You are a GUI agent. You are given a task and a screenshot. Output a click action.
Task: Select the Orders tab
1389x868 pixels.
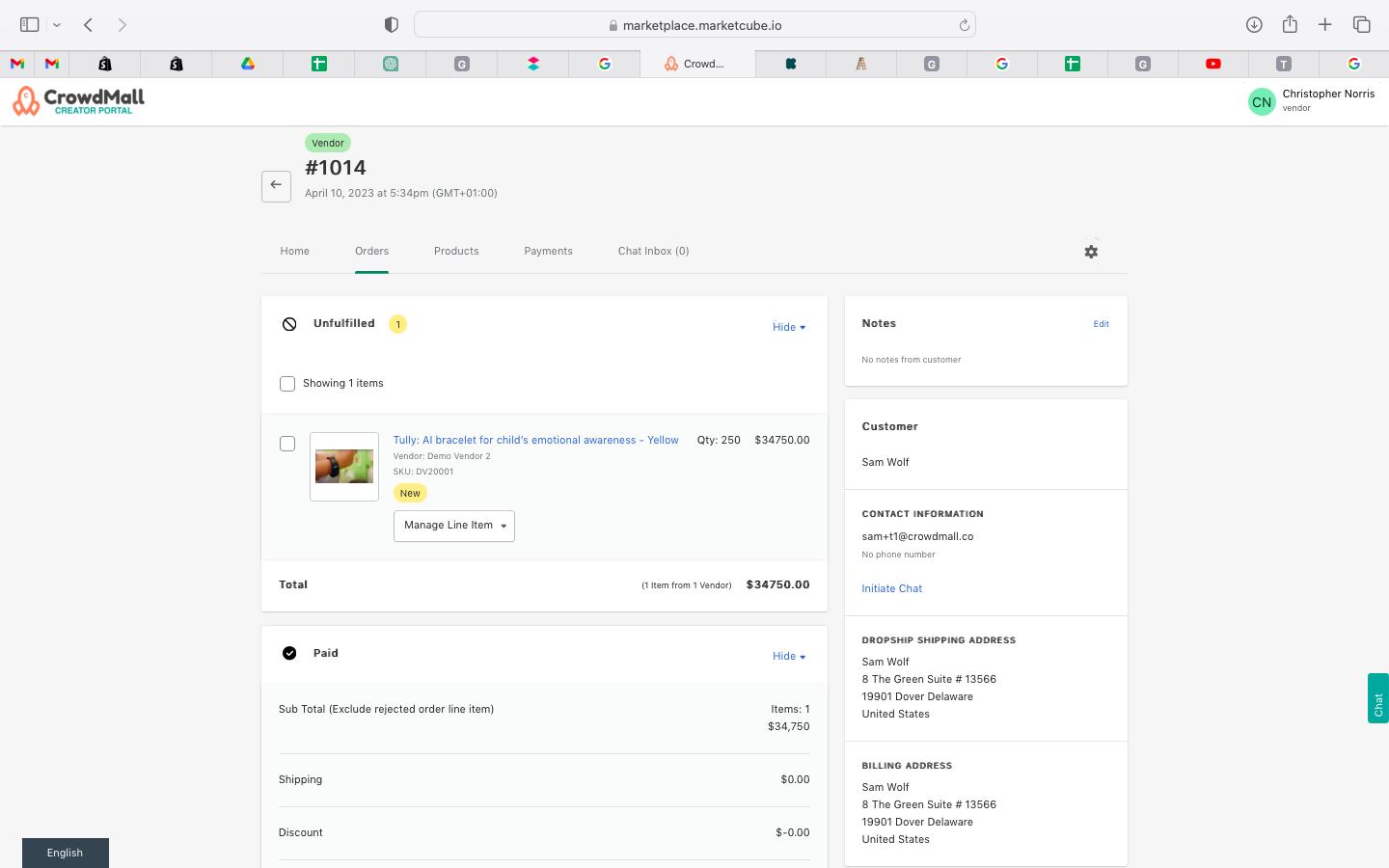pyautogui.click(x=371, y=251)
